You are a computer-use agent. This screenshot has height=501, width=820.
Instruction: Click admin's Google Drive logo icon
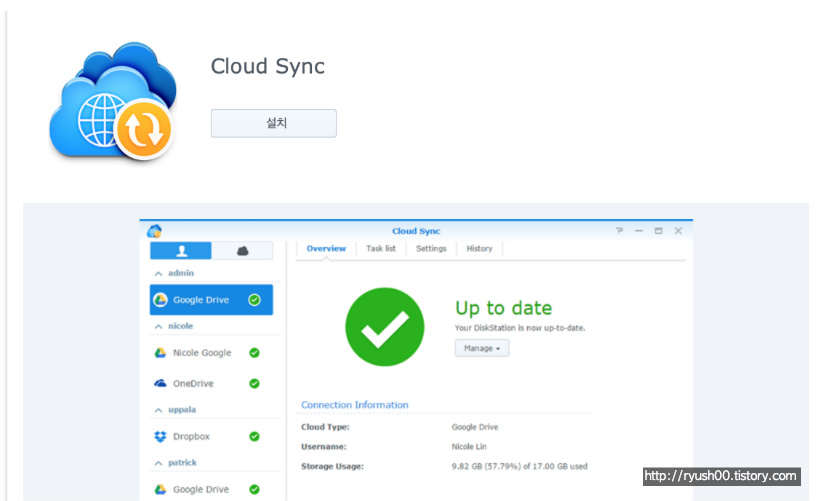tap(160, 300)
